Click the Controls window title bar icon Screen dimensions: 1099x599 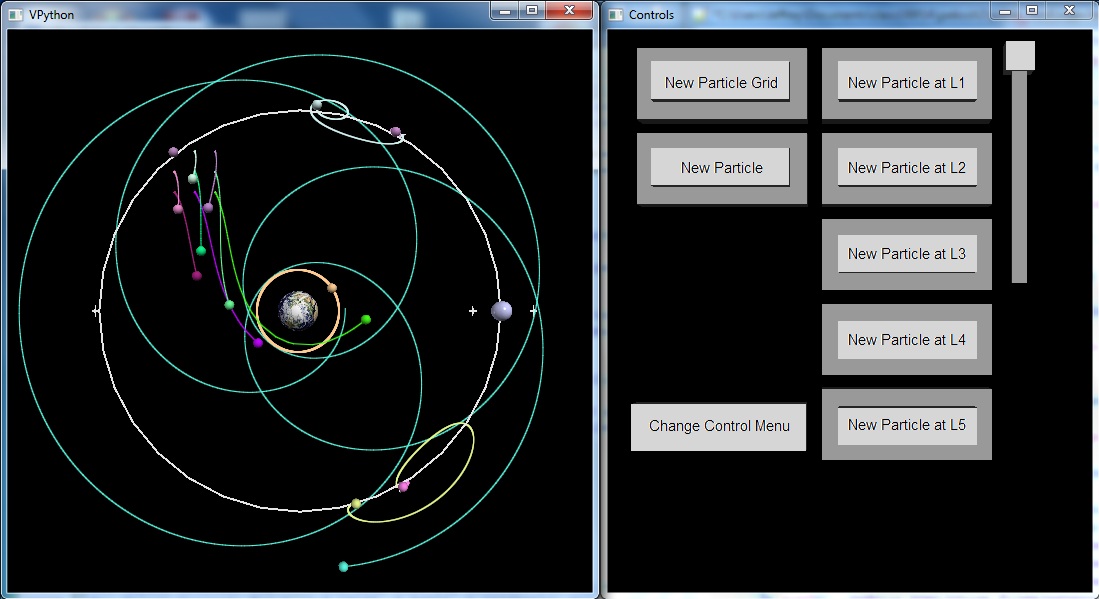pos(615,15)
